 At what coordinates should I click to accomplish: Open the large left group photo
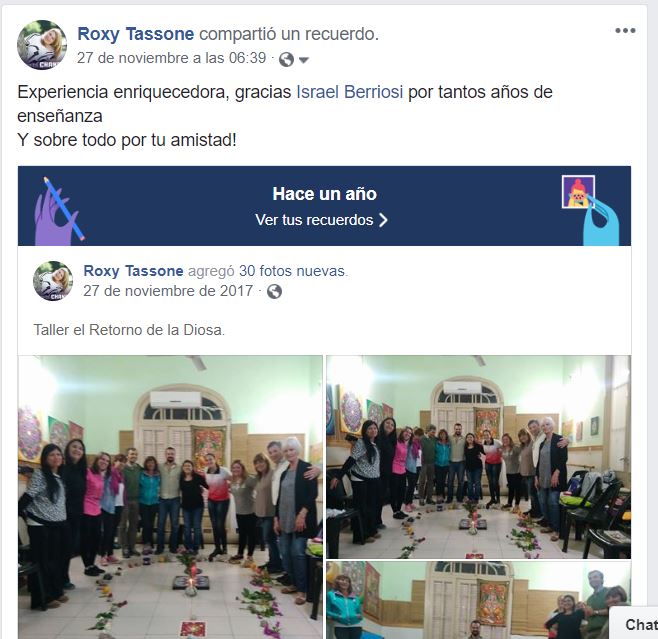coord(170,497)
